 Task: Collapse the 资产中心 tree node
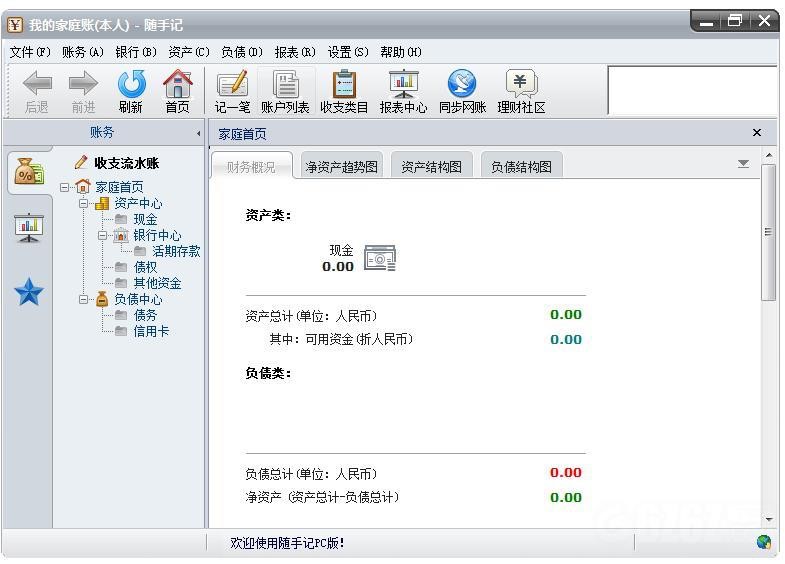pos(85,203)
